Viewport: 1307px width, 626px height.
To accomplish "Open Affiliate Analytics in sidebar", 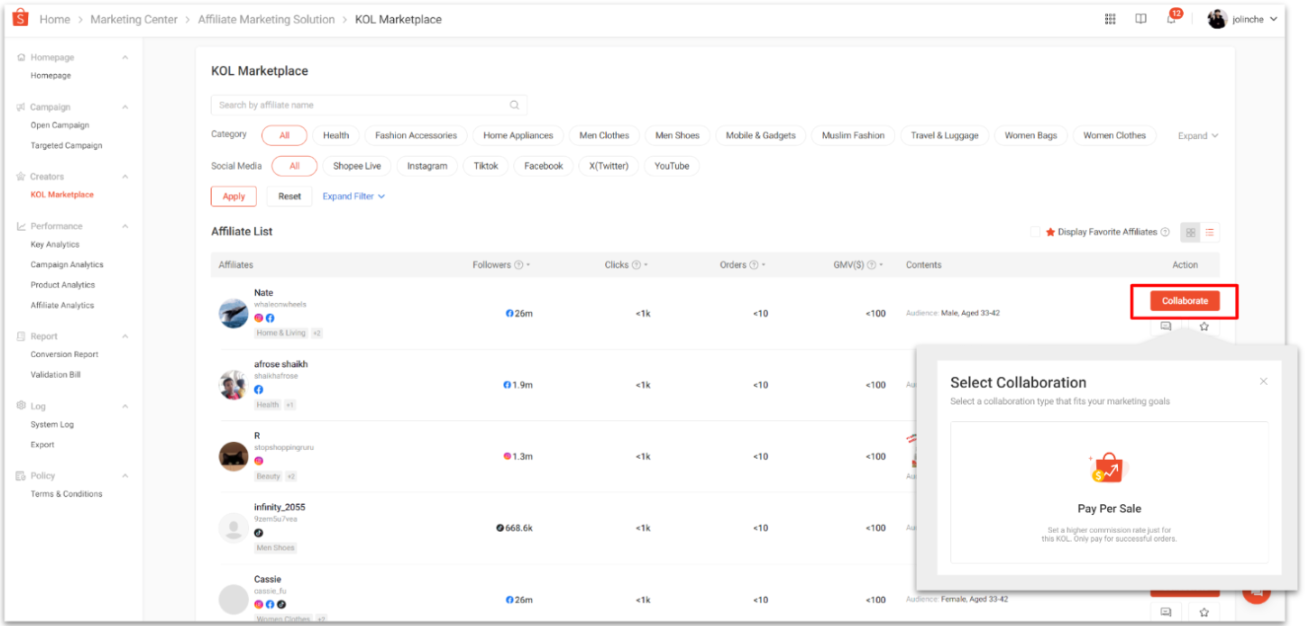I will click(x=62, y=305).
